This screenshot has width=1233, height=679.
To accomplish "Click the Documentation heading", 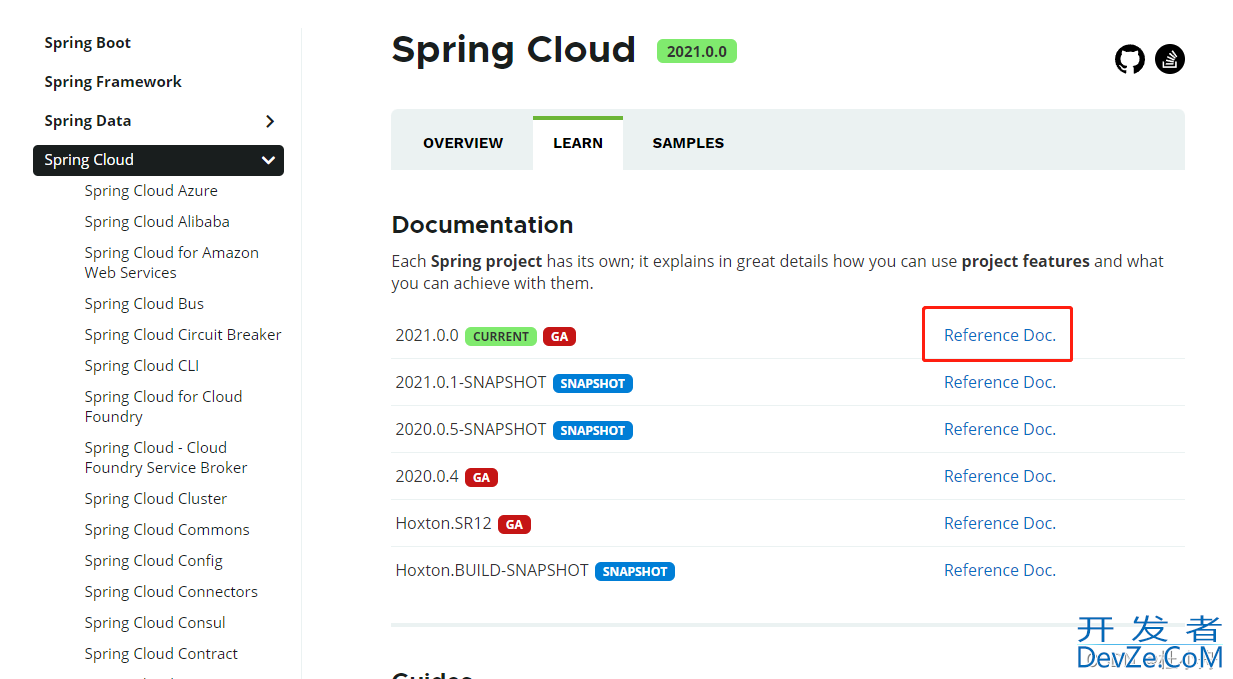I will [482, 225].
